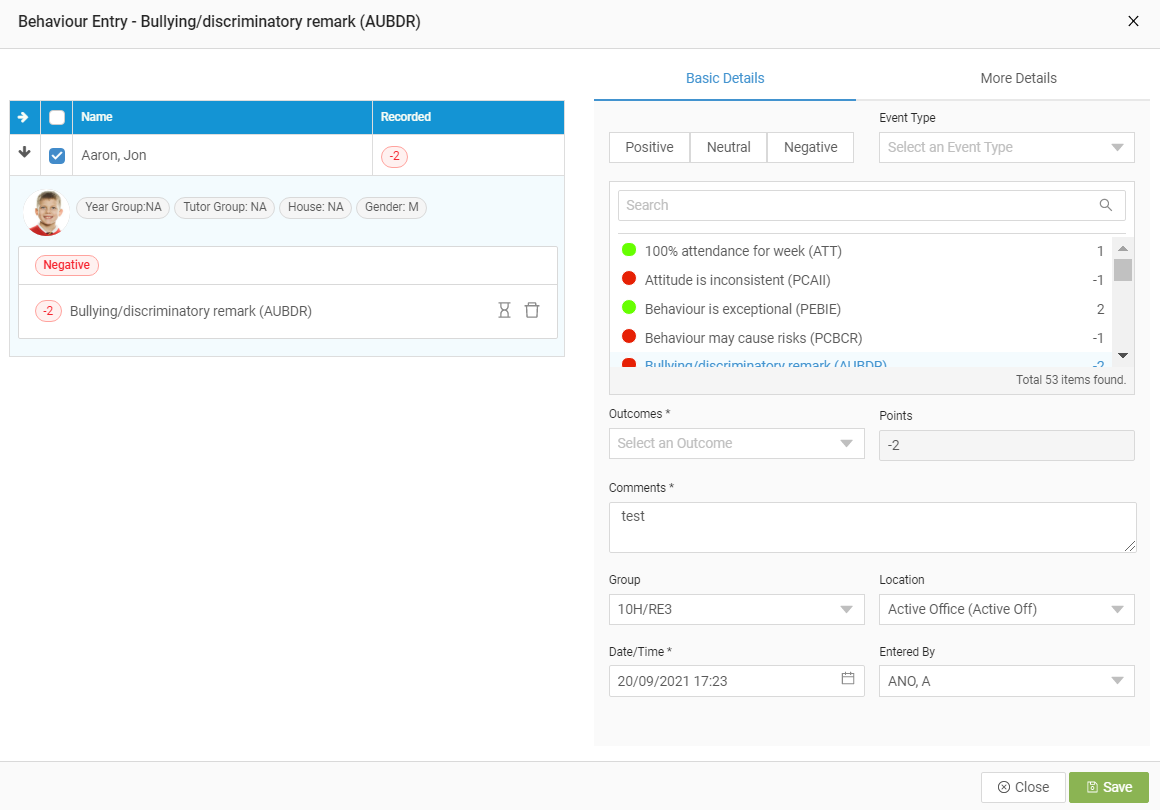Open the Select an Event Type dropdown
The height and width of the screenshot is (810, 1160).
point(1006,147)
